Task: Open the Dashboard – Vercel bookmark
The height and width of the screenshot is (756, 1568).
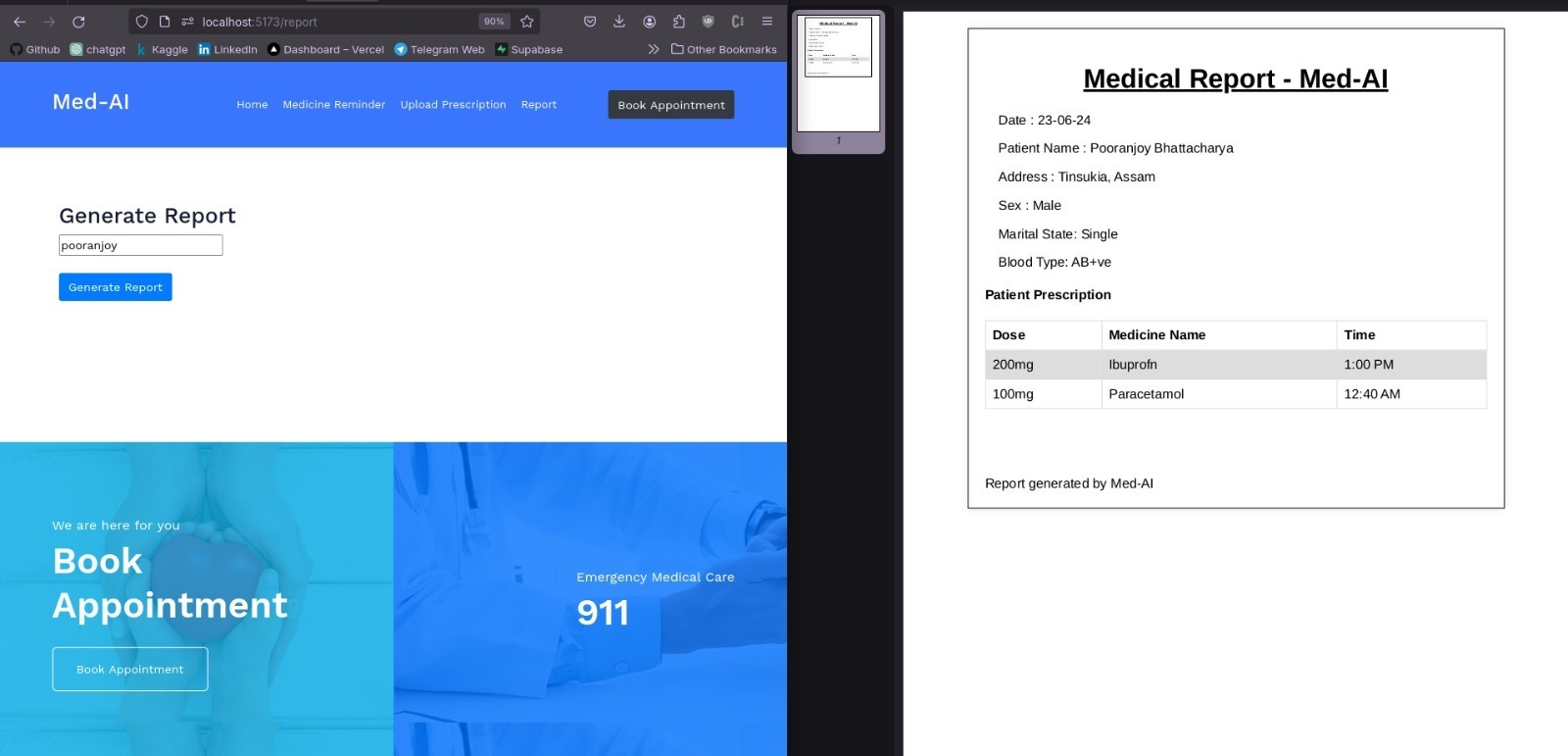Action: point(325,49)
